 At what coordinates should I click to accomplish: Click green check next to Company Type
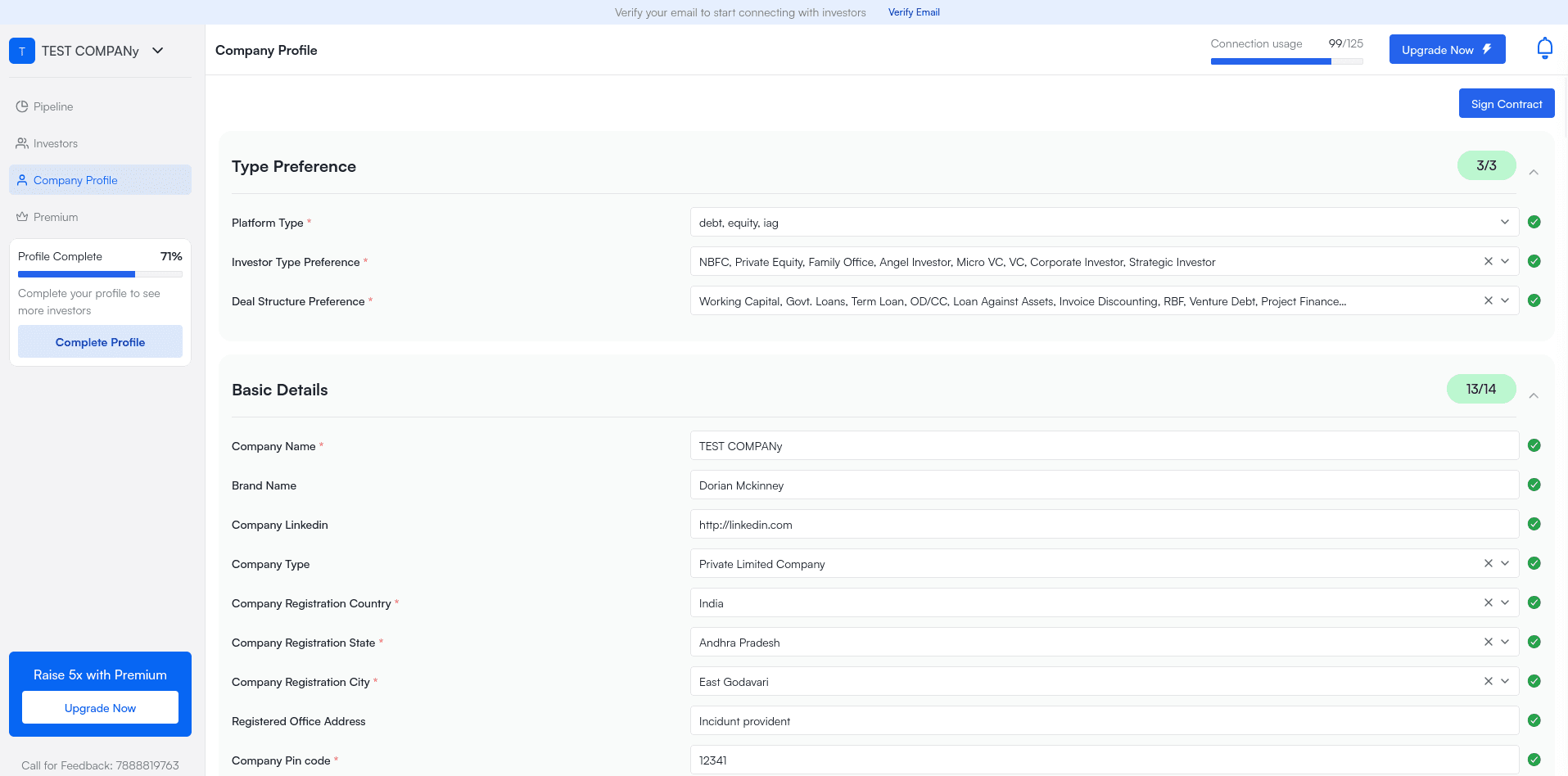[x=1534, y=563]
